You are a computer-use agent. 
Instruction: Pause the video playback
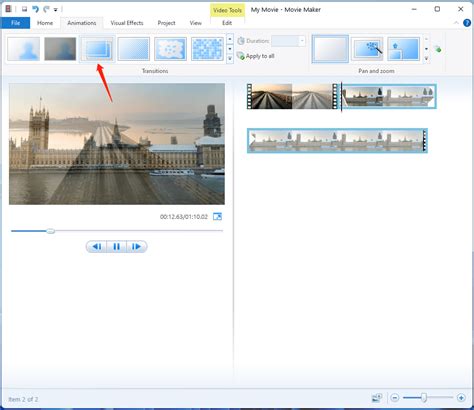[x=116, y=247]
